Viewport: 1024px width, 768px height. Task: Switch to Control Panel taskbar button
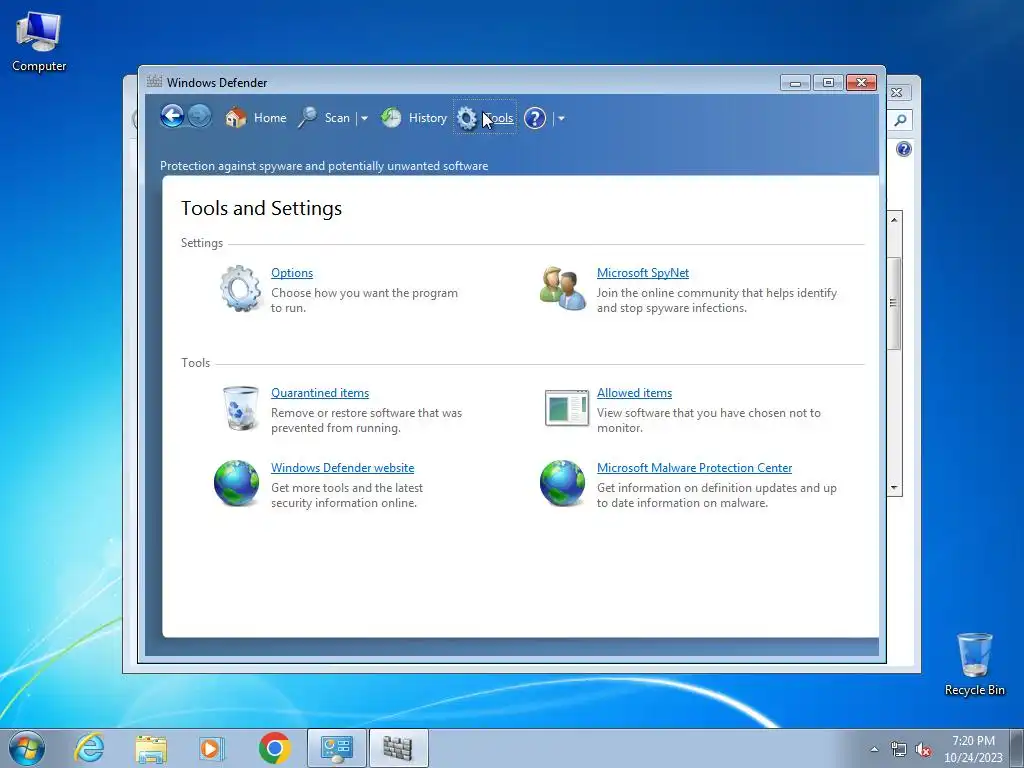pos(337,748)
